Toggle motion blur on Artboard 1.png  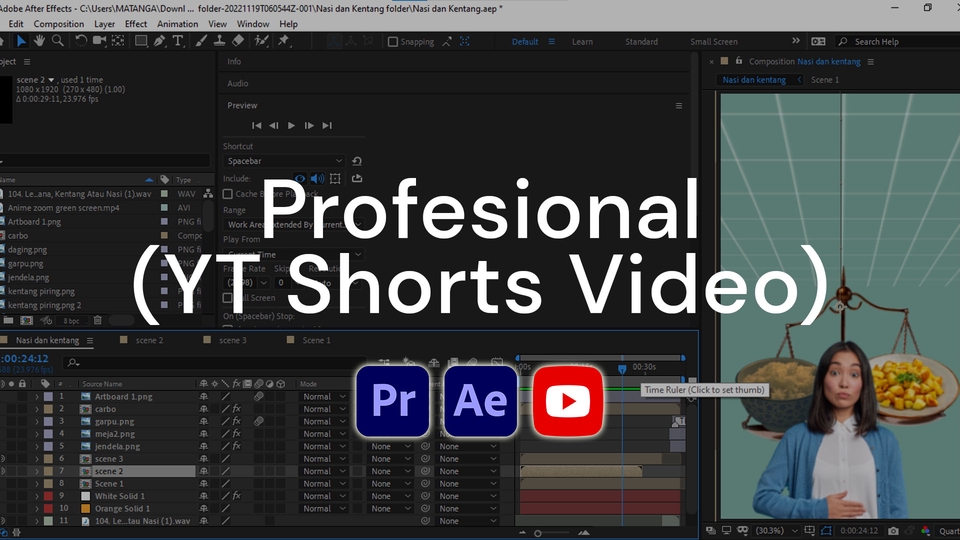(259, 397)
